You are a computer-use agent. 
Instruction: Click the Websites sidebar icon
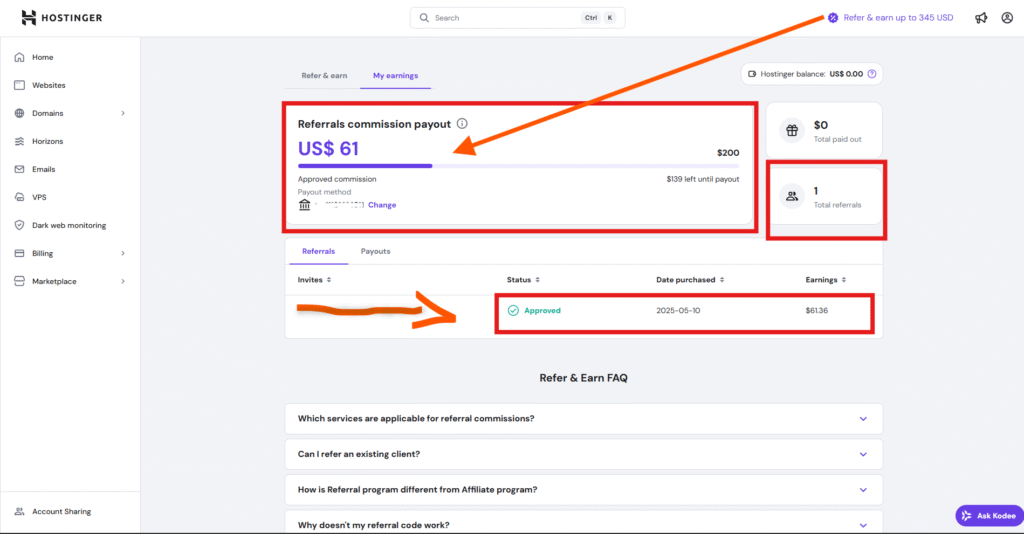click(x=20, y=86)
